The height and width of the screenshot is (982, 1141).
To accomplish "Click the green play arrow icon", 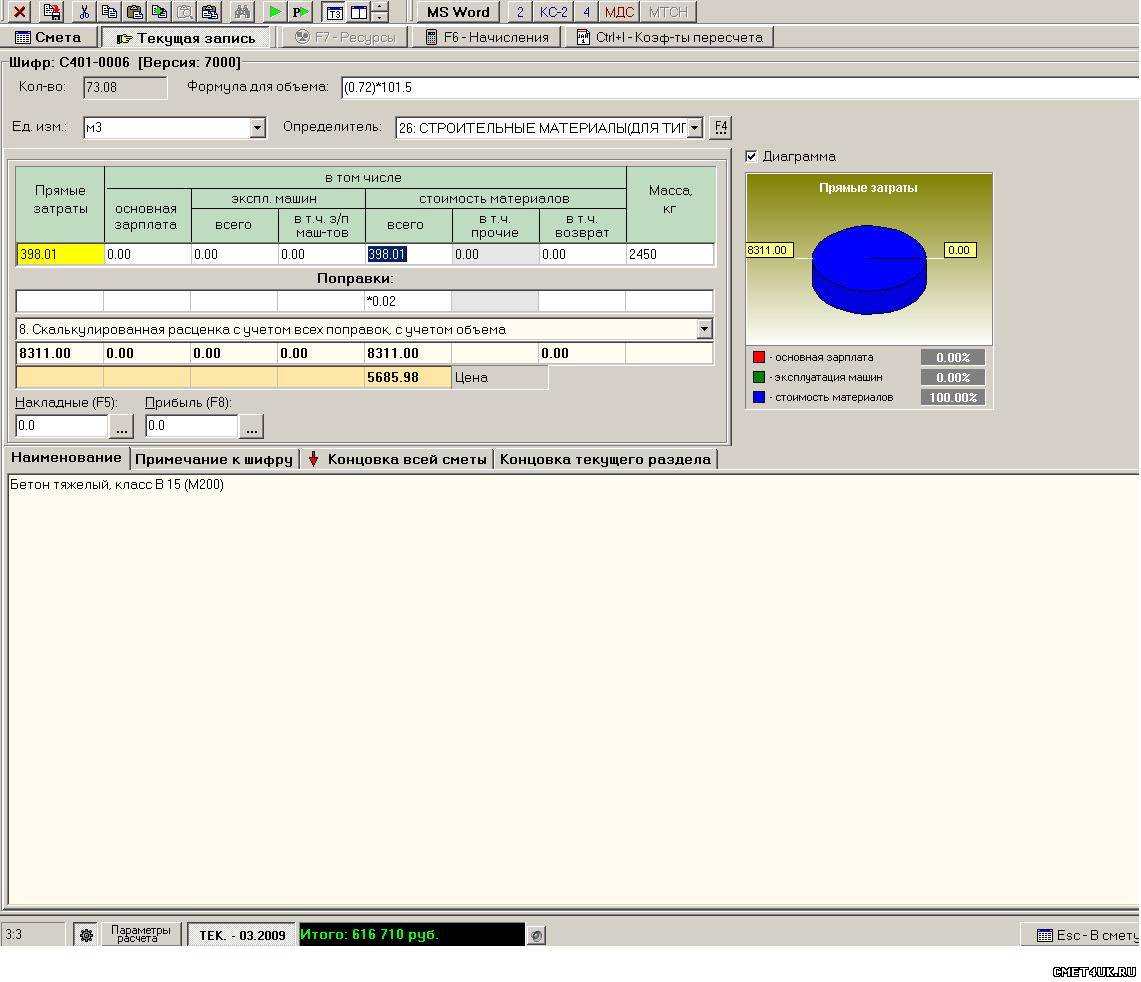I will click(x=275, y=12).
